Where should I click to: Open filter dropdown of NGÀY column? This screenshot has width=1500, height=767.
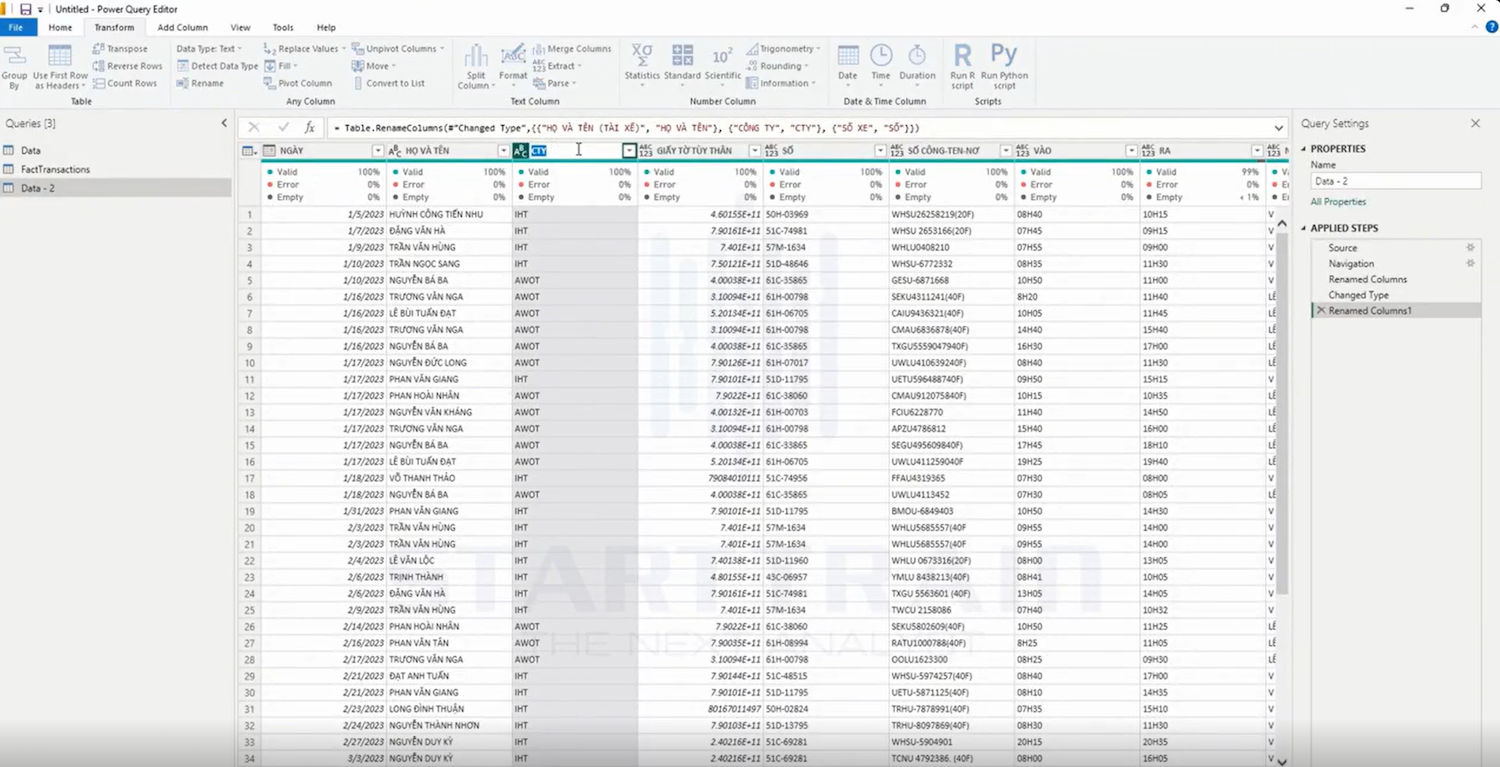pyautogui.click(x=378, y=151)
